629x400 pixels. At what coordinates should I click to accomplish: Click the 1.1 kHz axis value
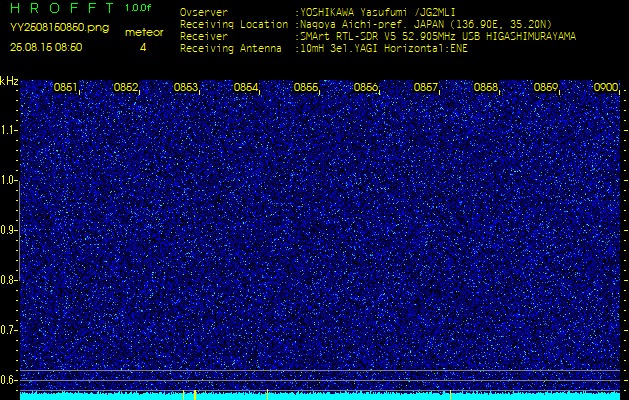8,130
